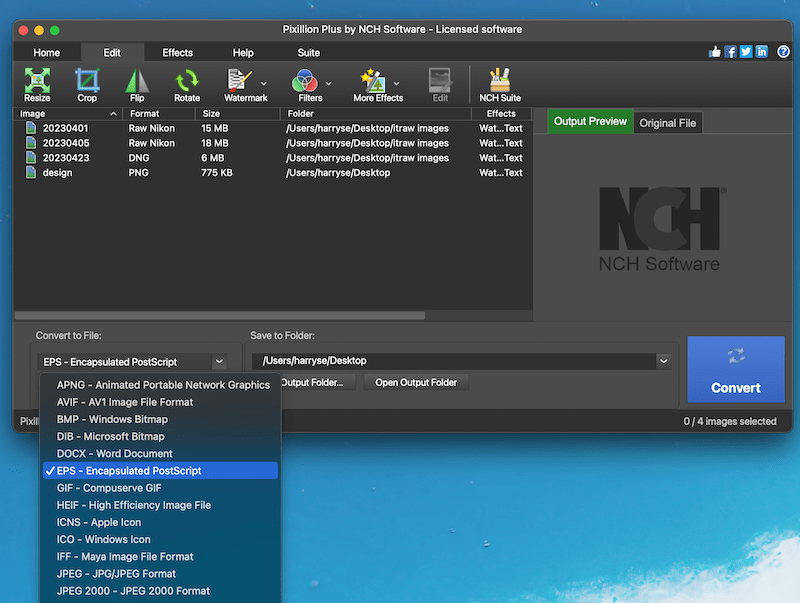Screen dimensions: 800x603
Task: Choose ICO - Windows Icon format
Action: point(160,540)
